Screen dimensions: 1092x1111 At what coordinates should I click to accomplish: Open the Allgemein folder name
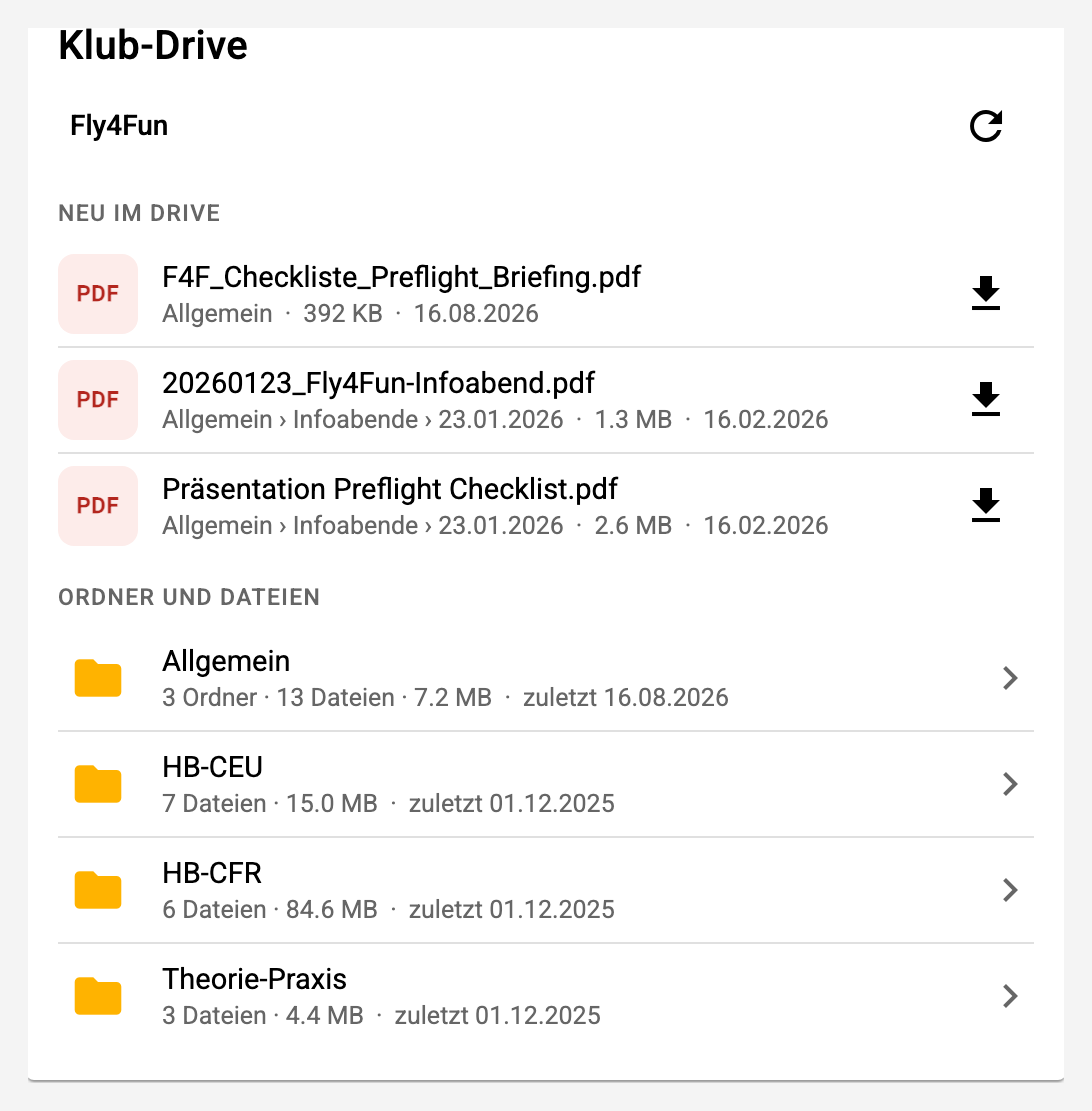(x=226, y=661)
